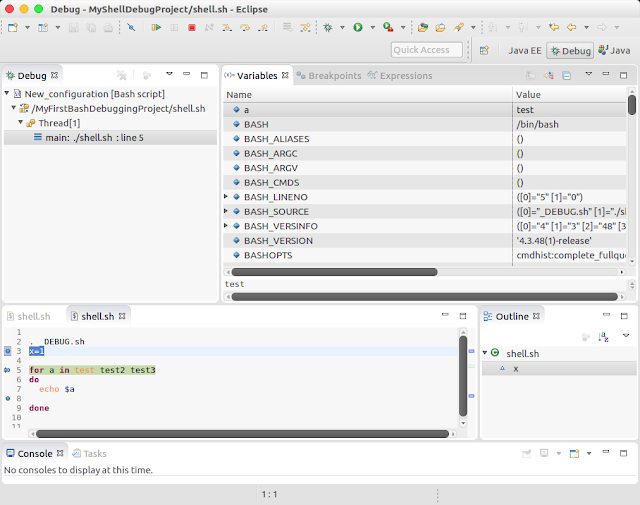Image resolution: width=640 pixels, height=505 pixels.
Task: Click the Variables vertical scrollbar
Action: point(632,105)
